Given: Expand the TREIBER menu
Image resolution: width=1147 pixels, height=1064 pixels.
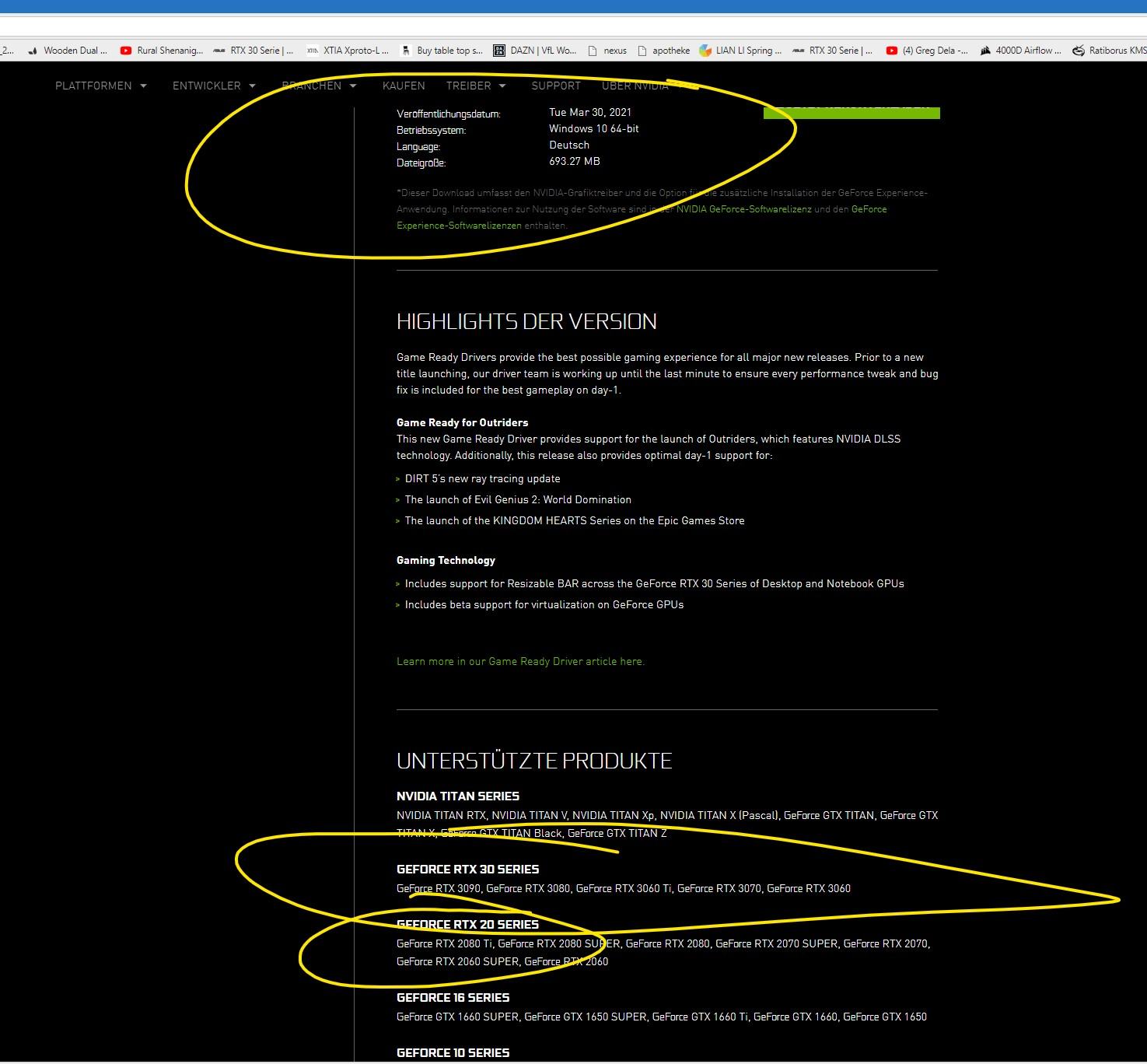Looking at the screenshot, I should click(x=476, y=86).
